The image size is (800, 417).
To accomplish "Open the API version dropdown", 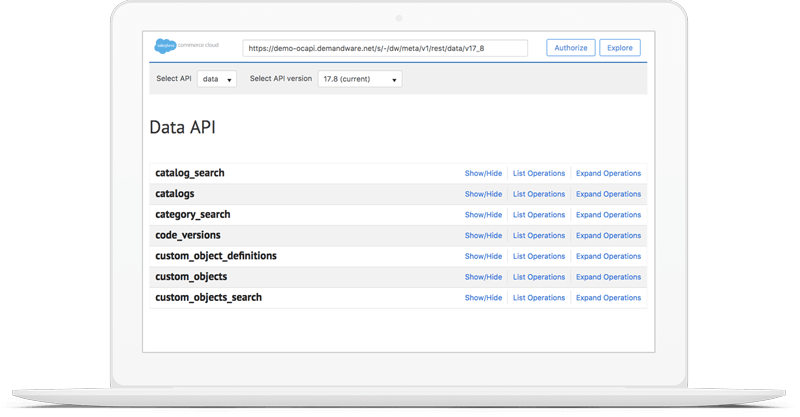I will pos(359,79).
